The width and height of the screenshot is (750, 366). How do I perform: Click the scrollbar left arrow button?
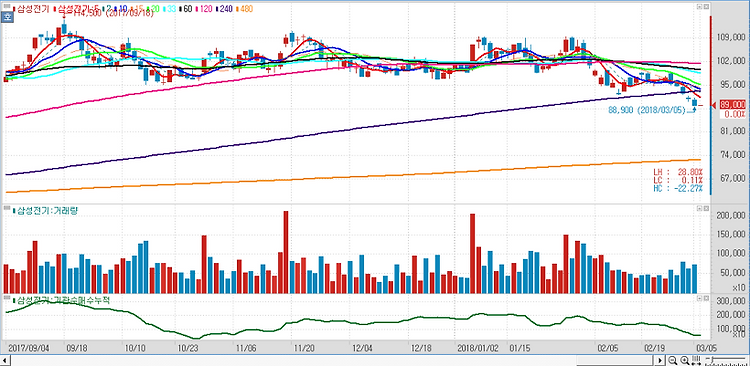click(5, 360)
